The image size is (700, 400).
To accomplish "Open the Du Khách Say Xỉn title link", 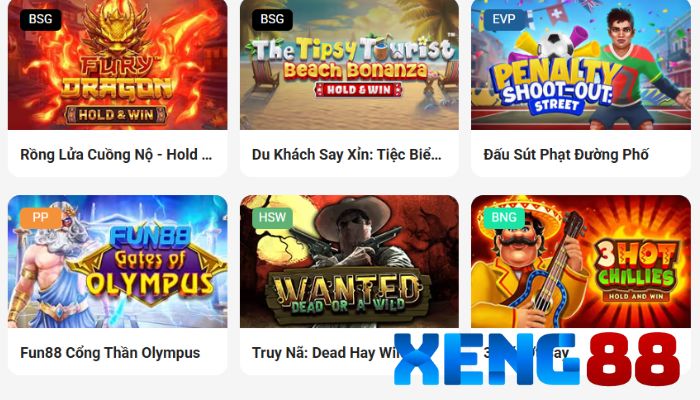I will 346,154.
